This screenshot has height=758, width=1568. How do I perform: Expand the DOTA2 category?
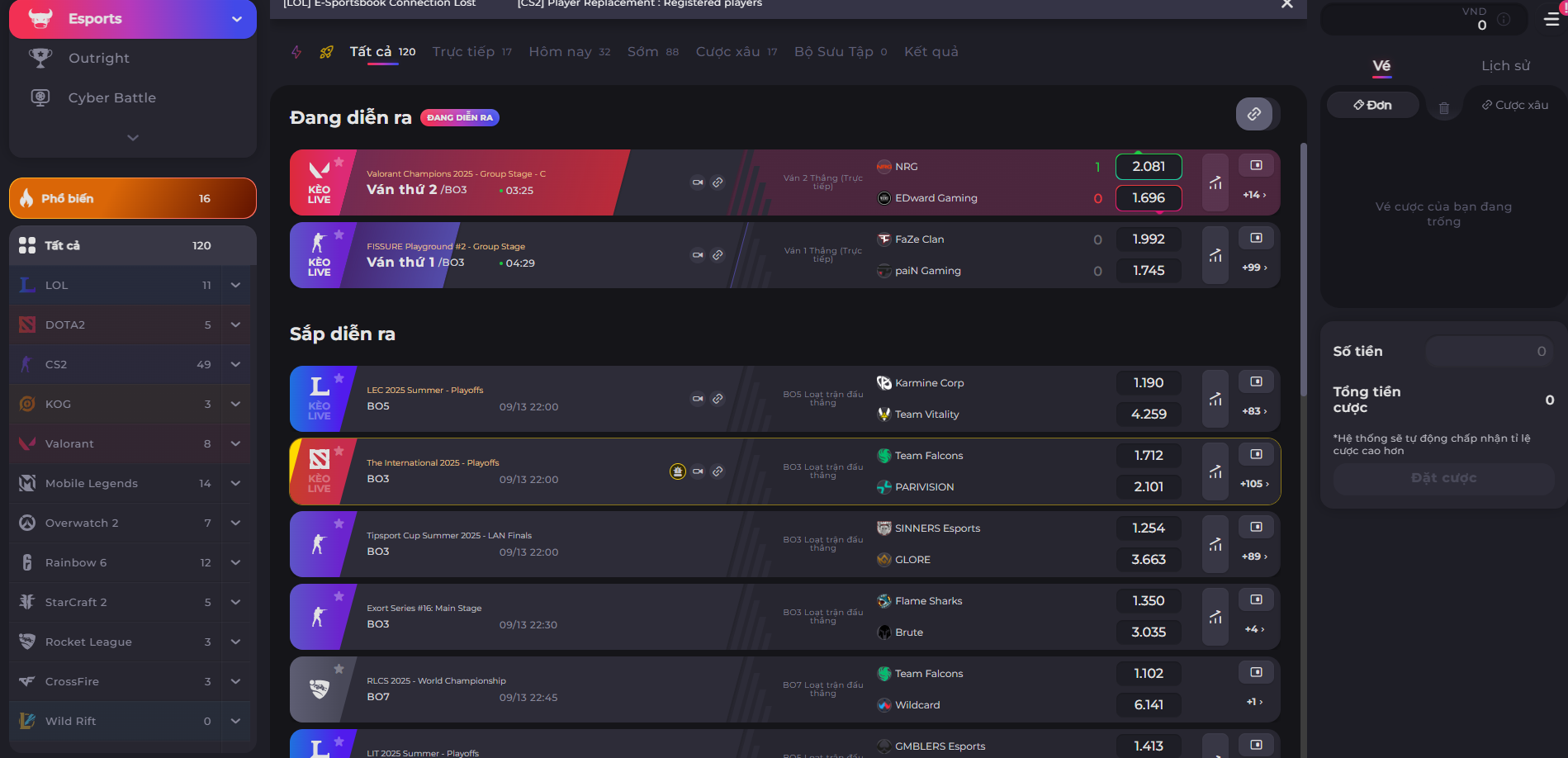[x=235, y=325]
